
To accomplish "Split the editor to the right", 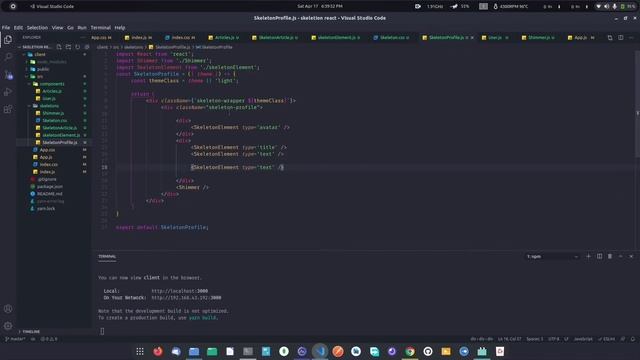I will coord(620,38).
